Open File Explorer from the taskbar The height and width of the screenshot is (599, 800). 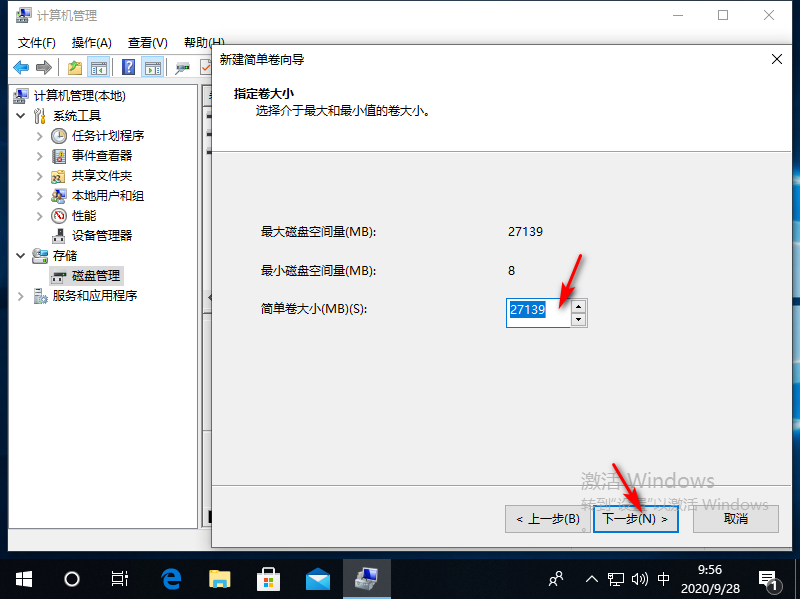coord(220,578)
